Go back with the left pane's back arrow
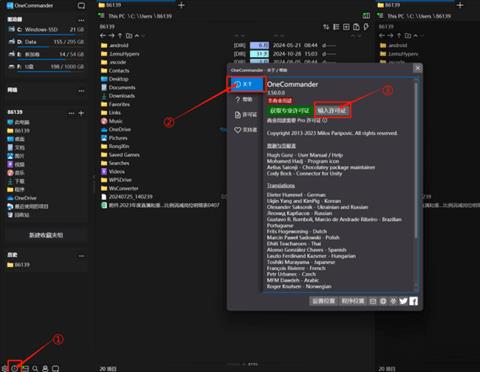Viewport: 480px width, 372px height. tap(103, 35)
